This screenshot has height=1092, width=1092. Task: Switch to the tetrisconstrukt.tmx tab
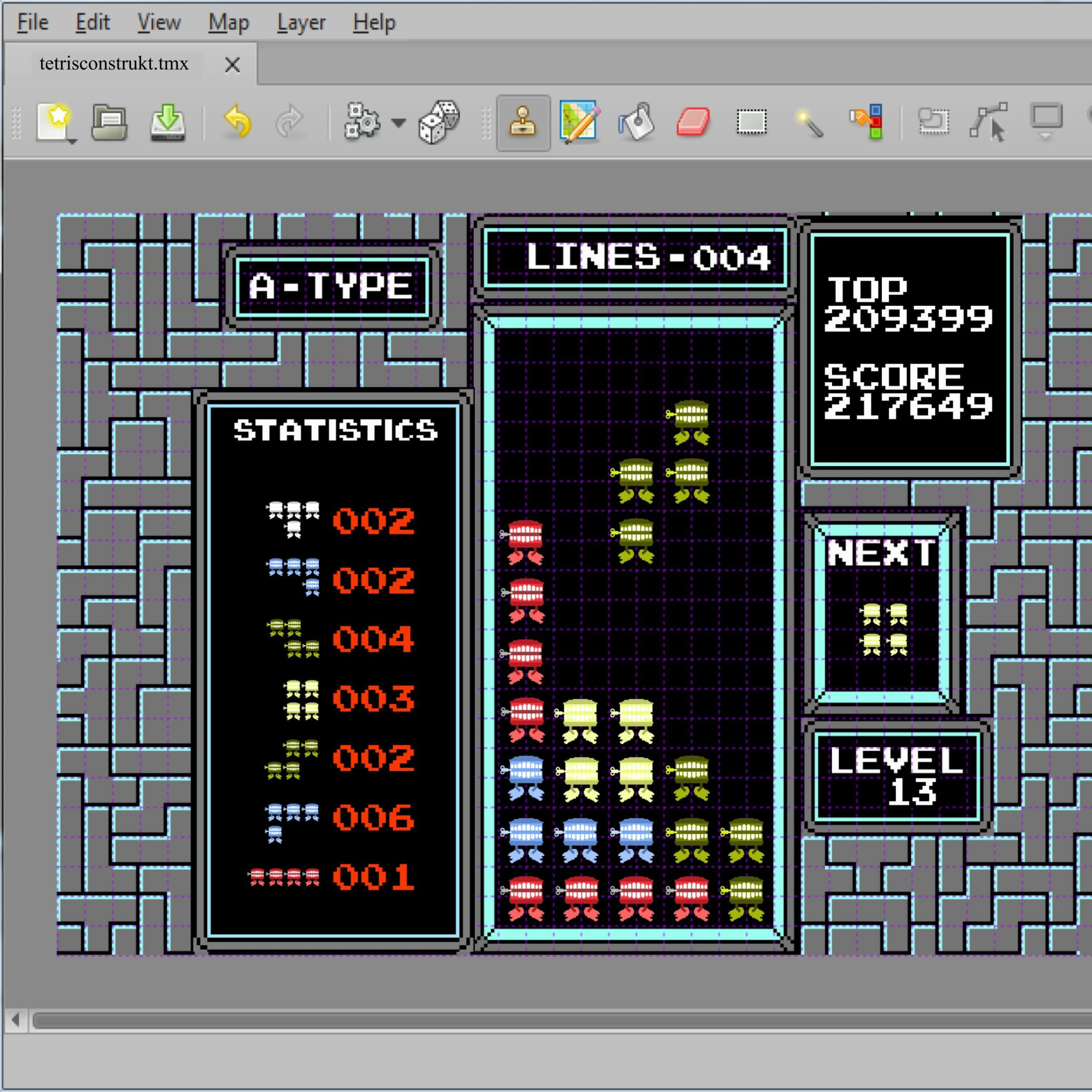tap(114, 64)
